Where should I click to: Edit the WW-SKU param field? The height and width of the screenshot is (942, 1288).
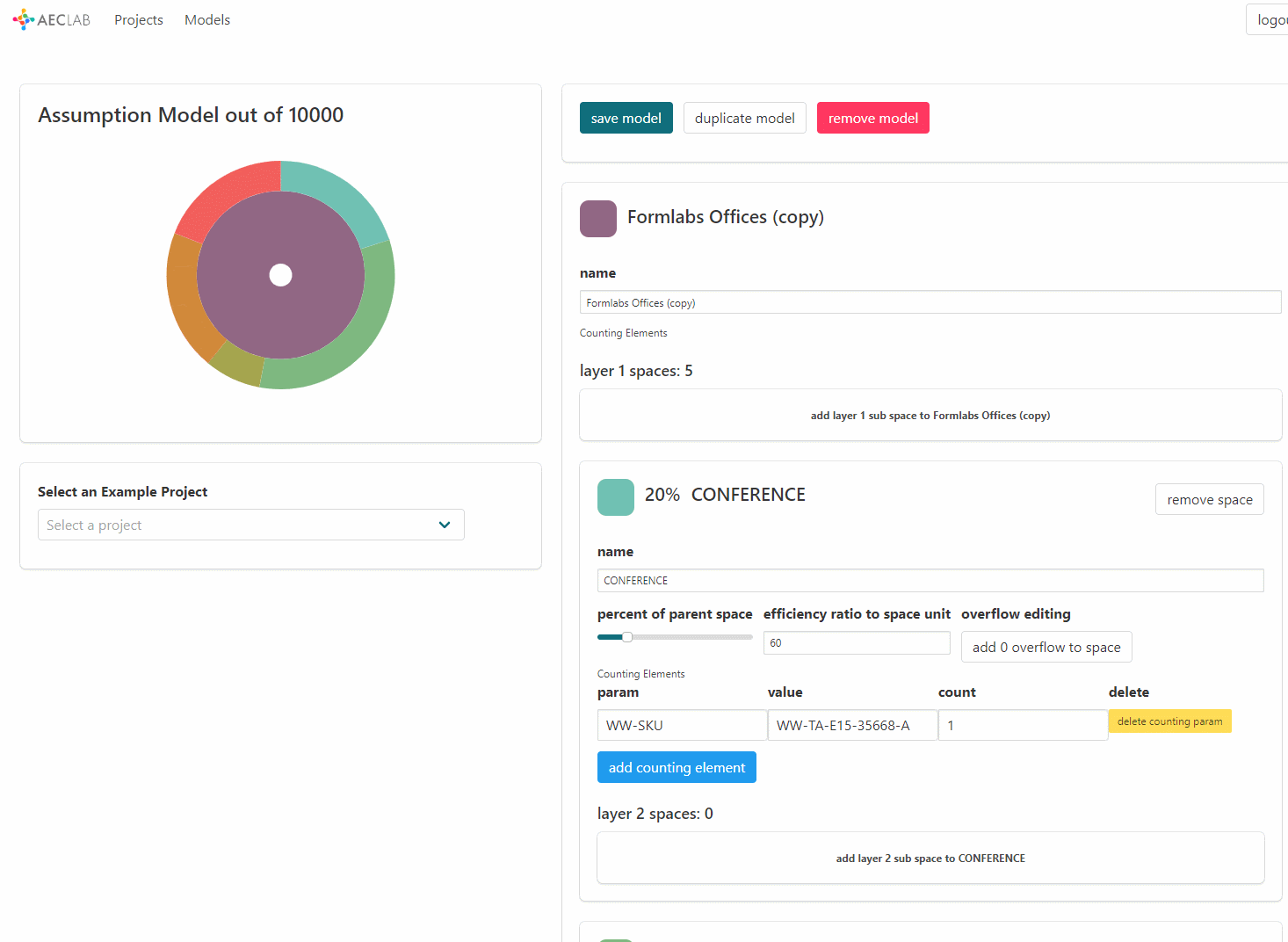coord(682,725)
